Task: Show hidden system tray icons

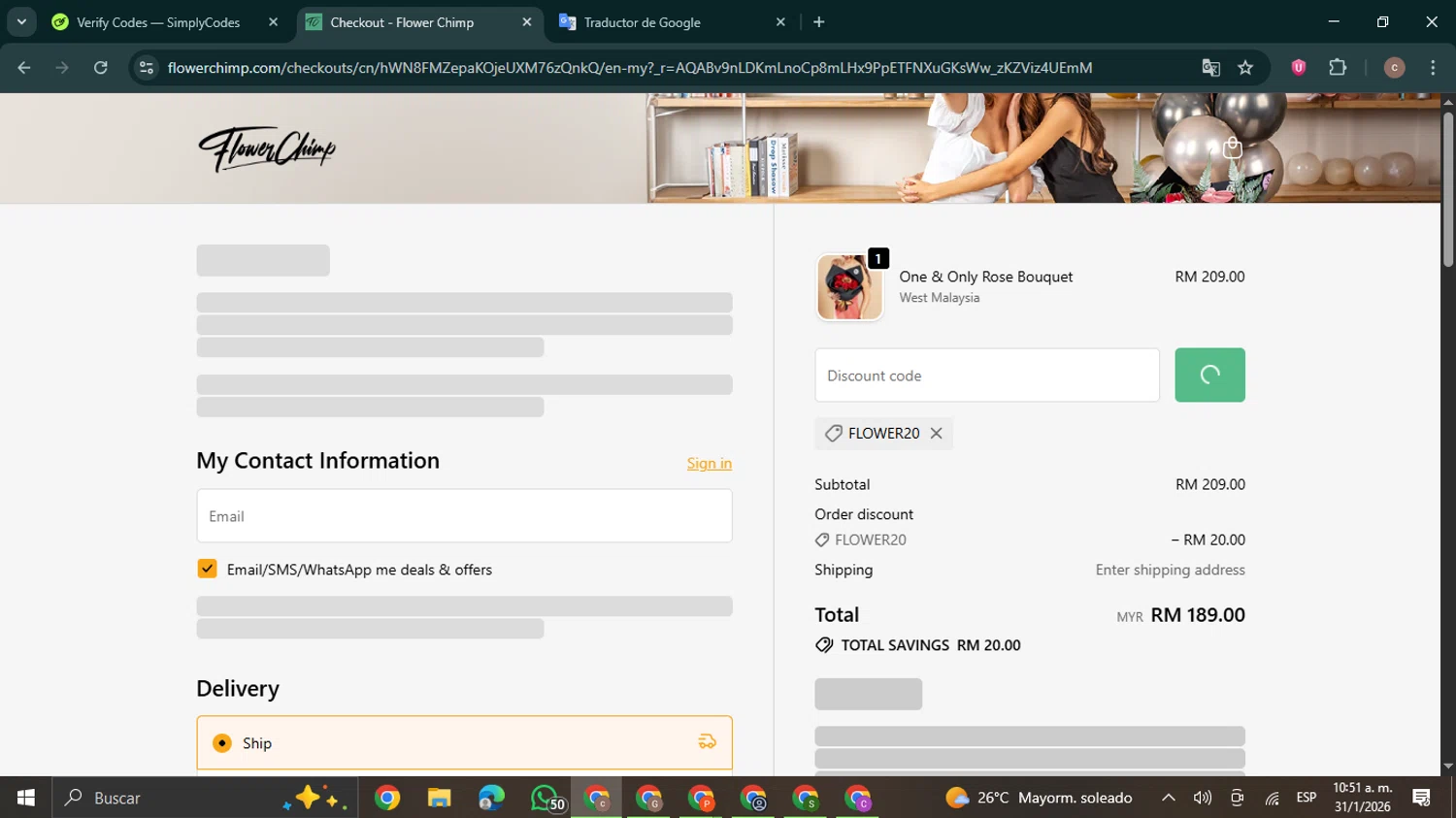Action: coord(1169,798)
